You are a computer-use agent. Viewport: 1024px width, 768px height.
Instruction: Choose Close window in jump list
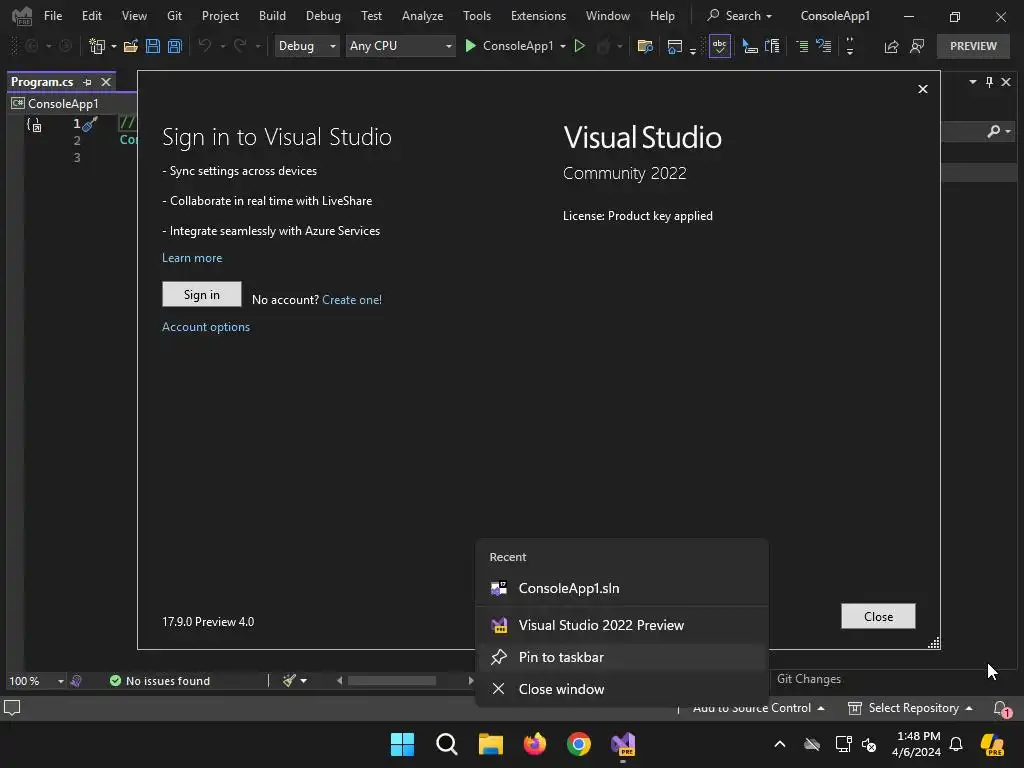click(622, 689)
